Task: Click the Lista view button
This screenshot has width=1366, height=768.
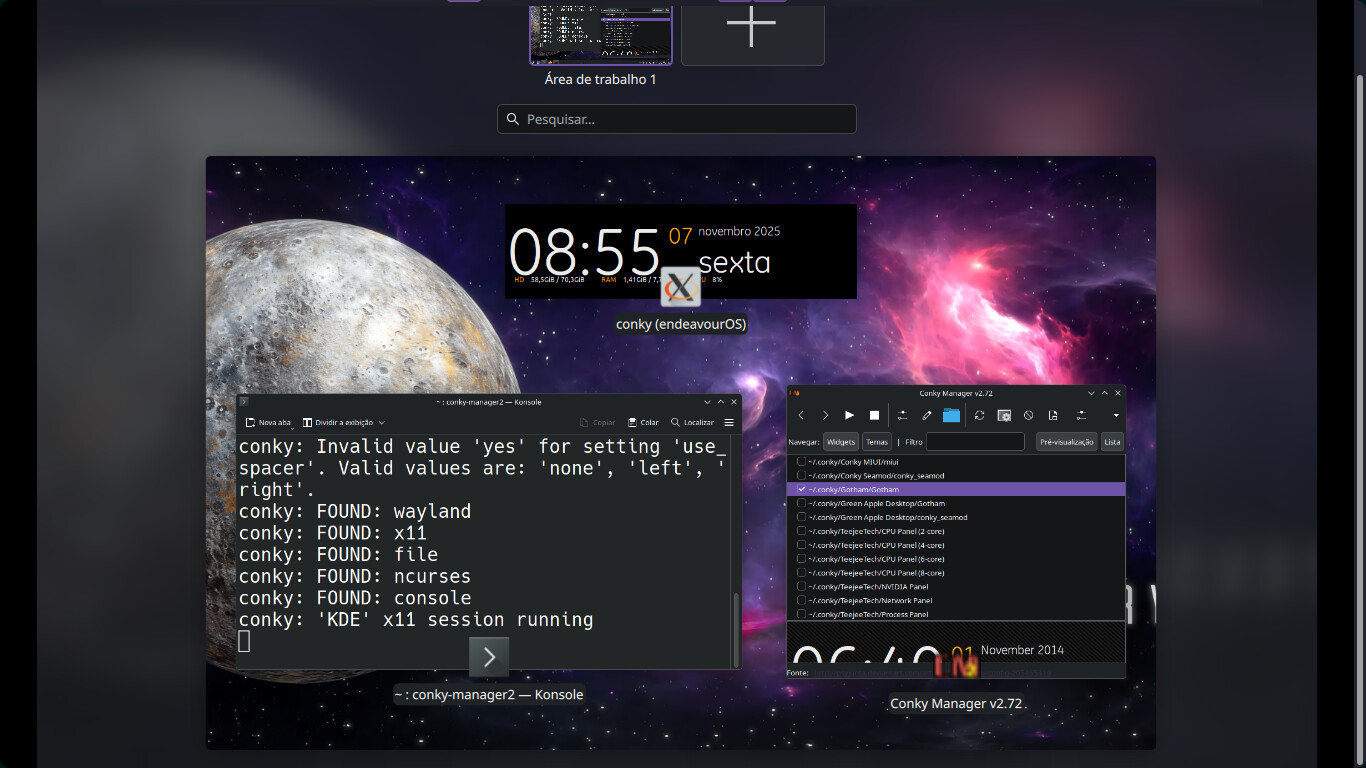Action: tap(1112, 442)
